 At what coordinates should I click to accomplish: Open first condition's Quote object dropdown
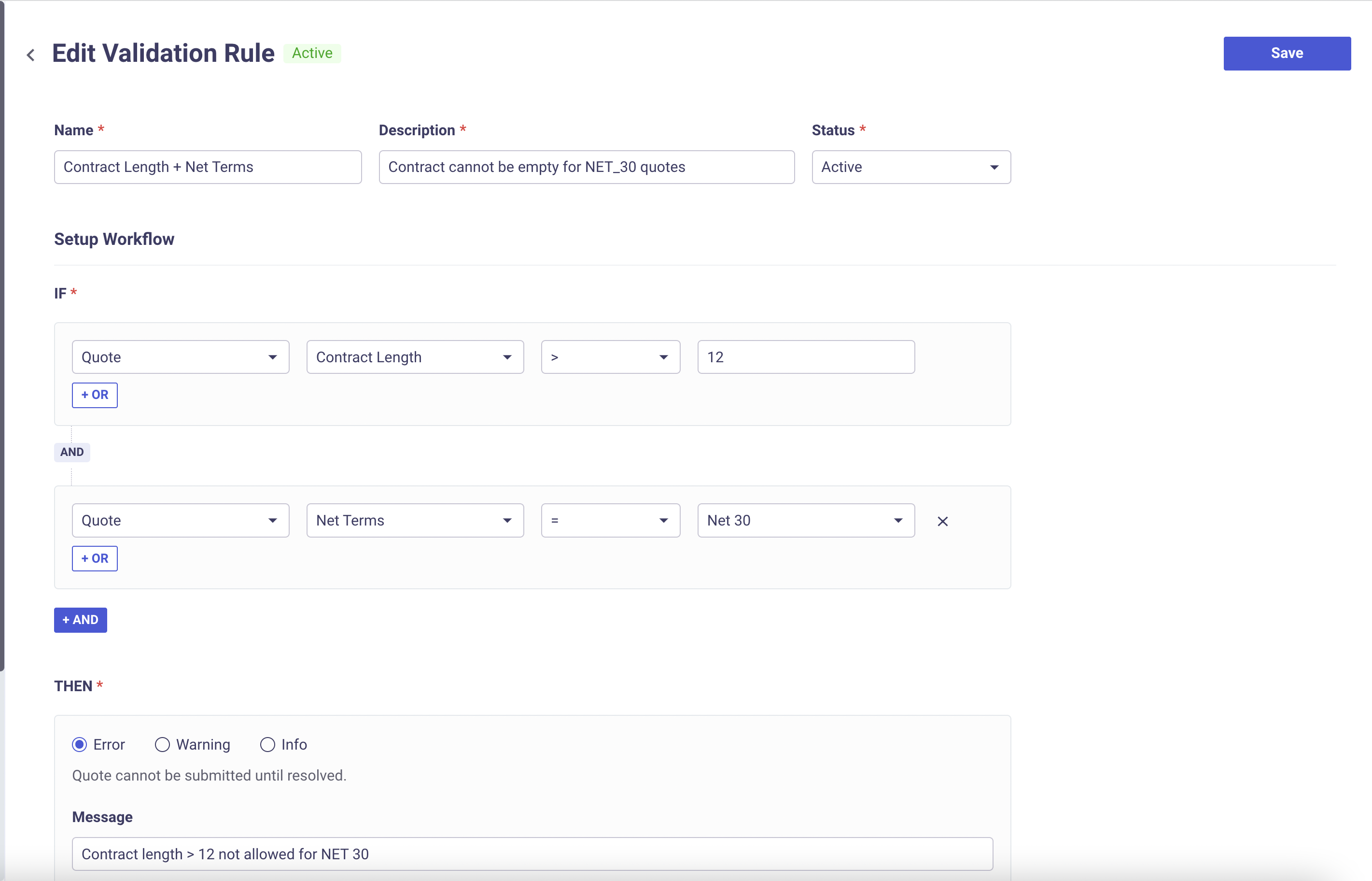180,357
